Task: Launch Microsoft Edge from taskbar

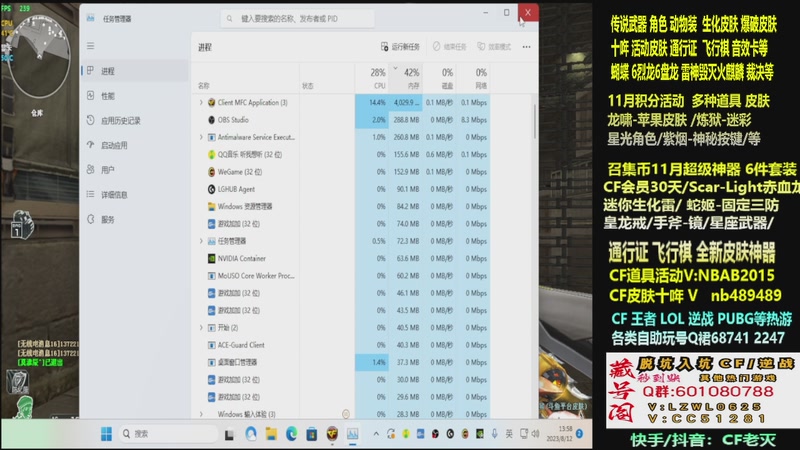Action: 291,434
